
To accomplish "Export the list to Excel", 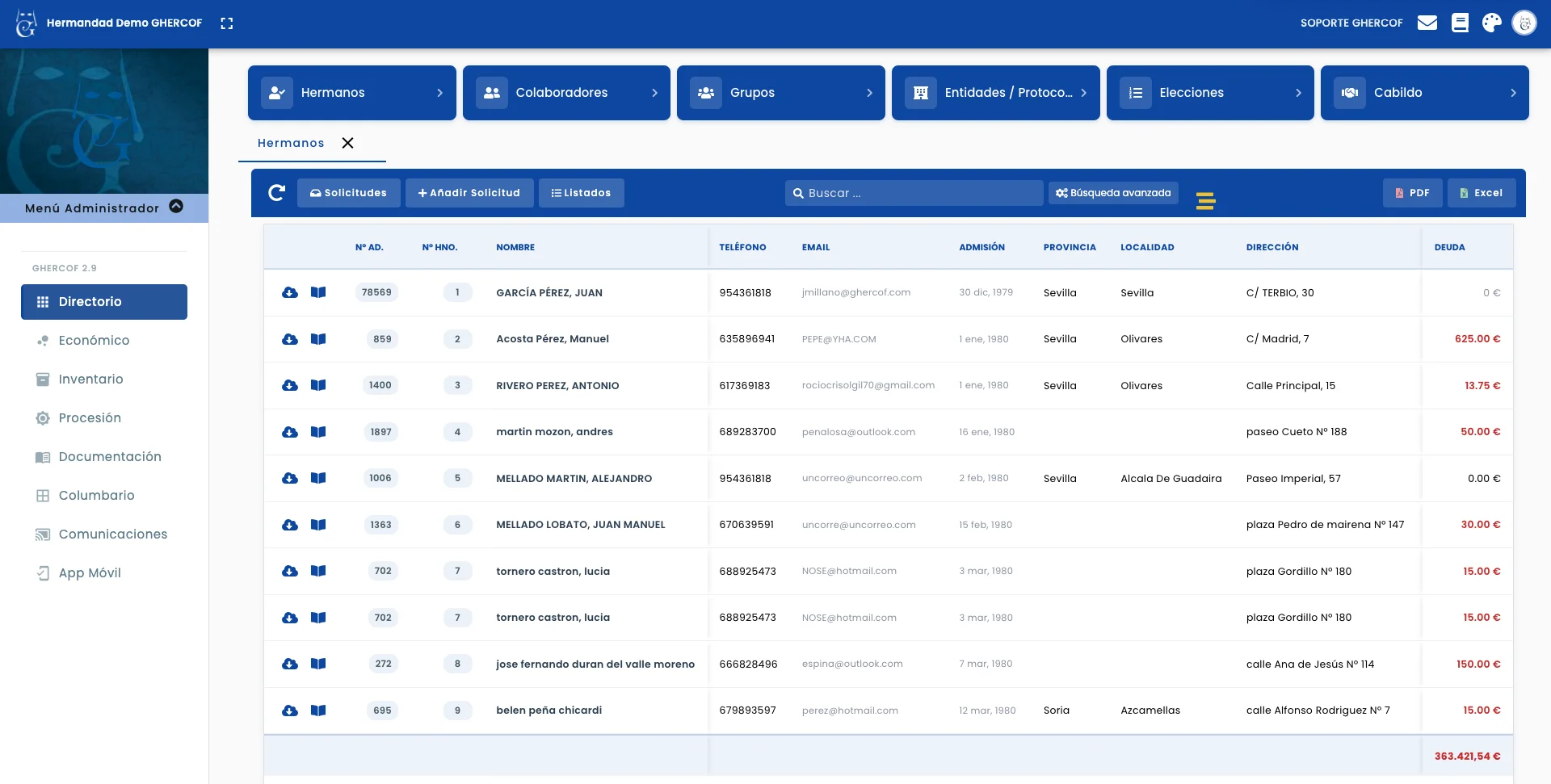I will tap(1481, 193).
